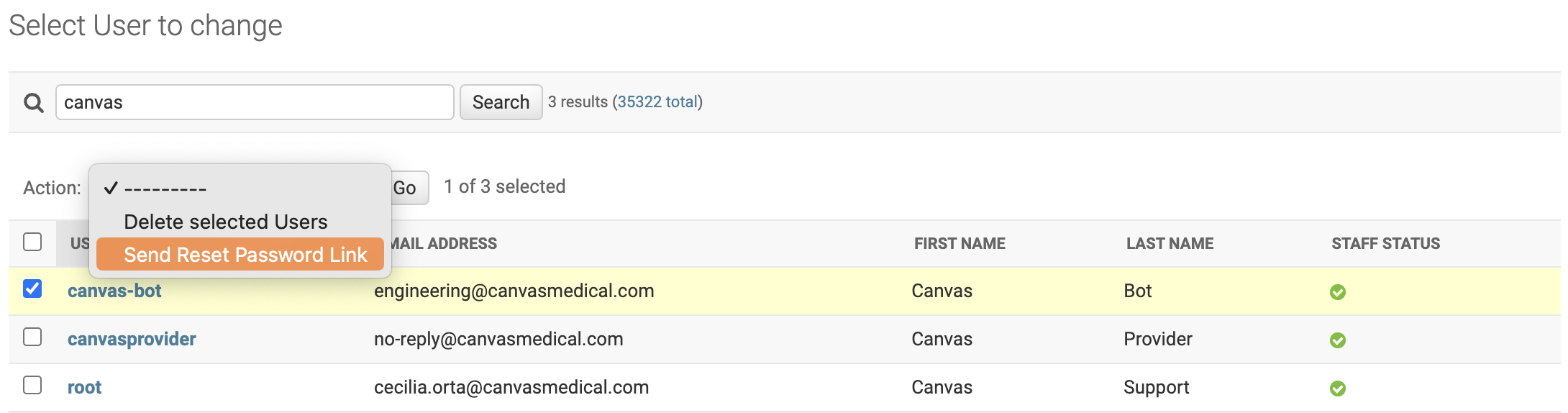Sort by Staff Status column header
1568x413 pixels.
coord(1385,243)
